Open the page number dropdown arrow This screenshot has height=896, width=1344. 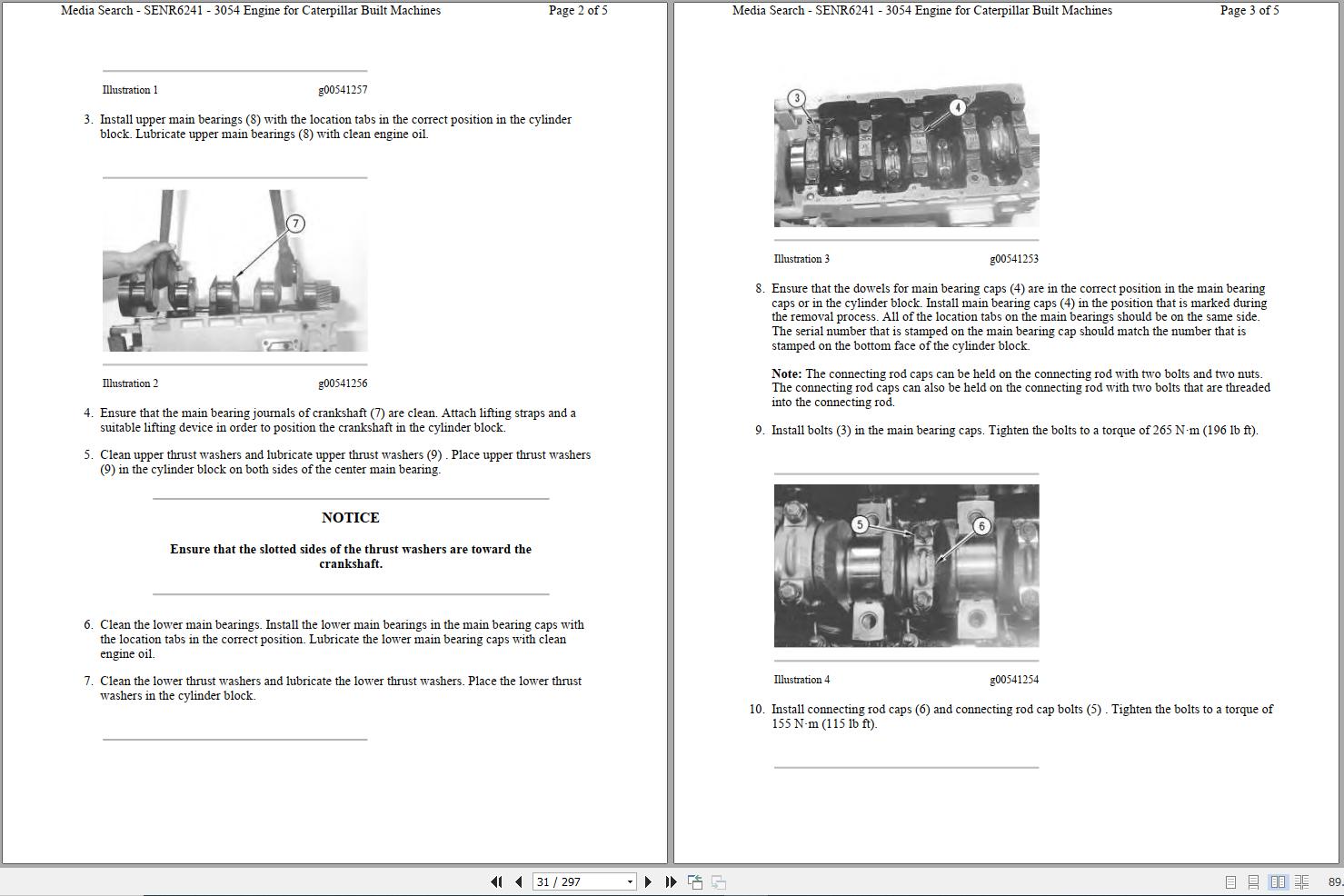click(629, 881)
